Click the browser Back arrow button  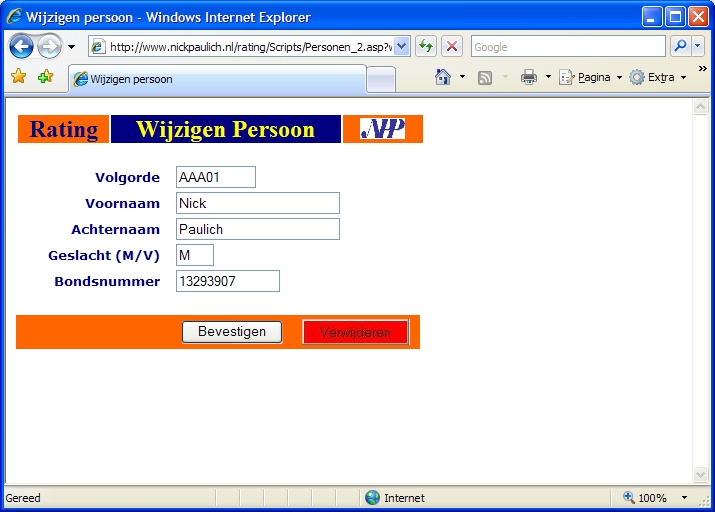22,47
